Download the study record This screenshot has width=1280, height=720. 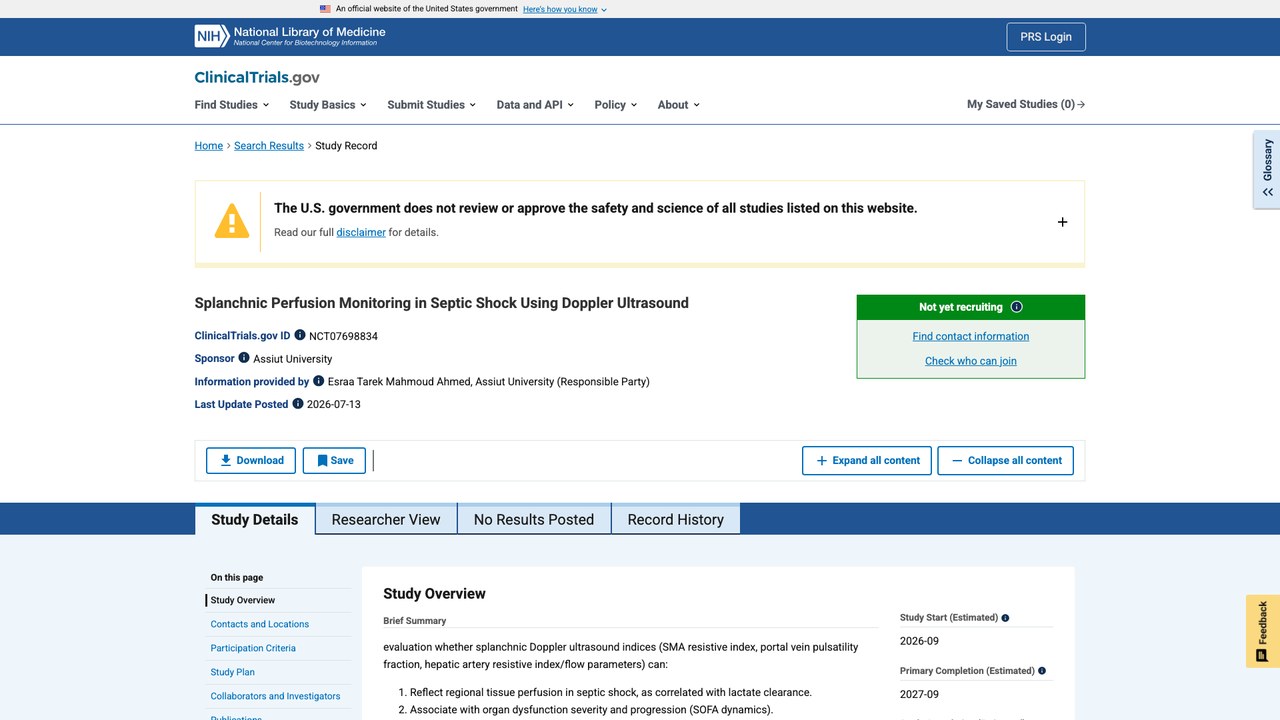251,460
